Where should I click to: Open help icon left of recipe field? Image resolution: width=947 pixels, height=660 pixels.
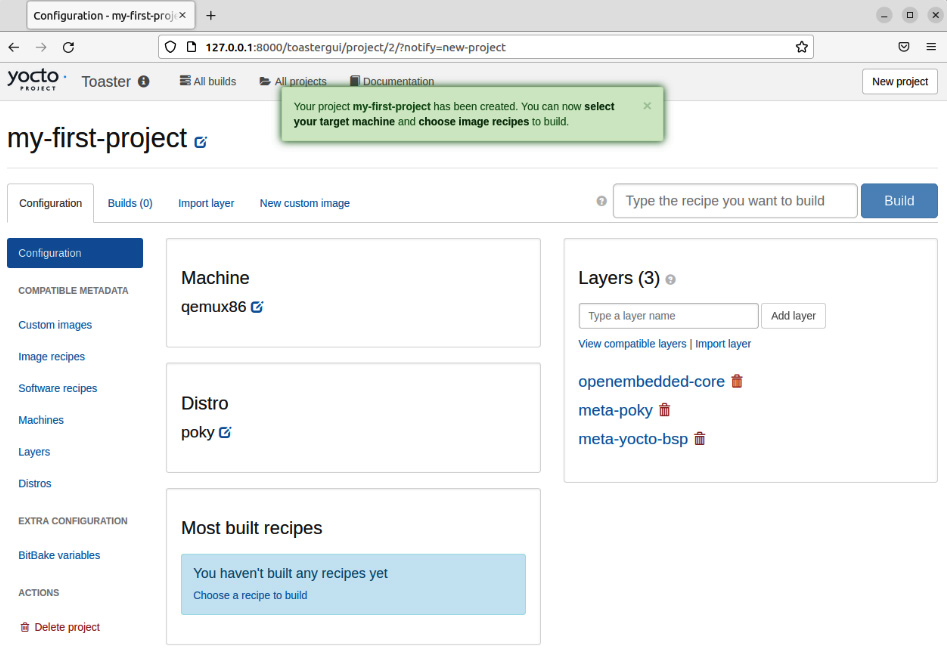(602, 201)
